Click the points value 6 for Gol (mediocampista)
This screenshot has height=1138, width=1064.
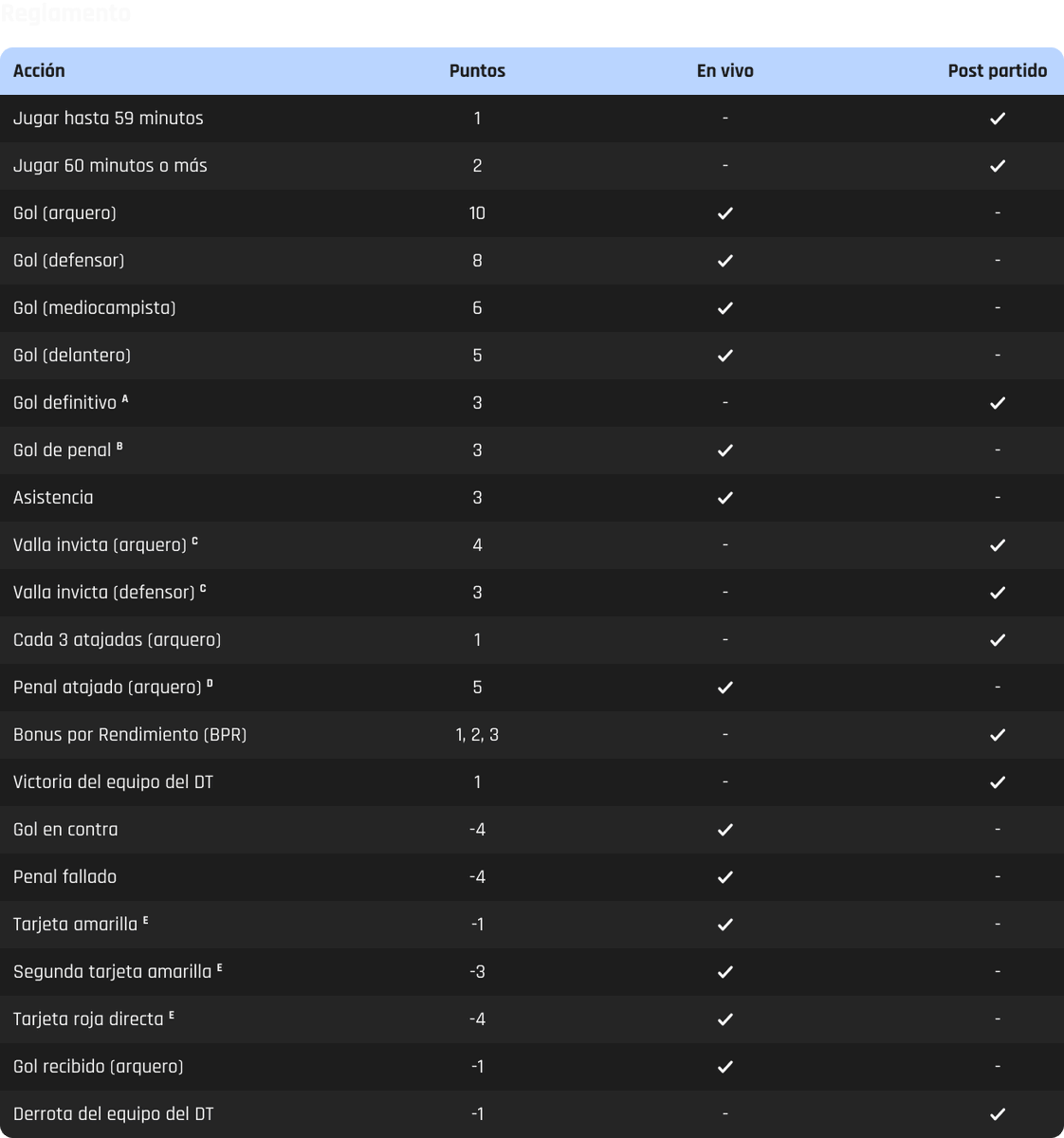point(477,308)
